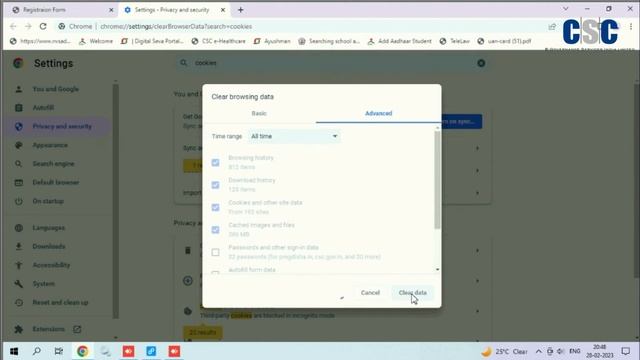Click the System wrench icon

click(18, 284)
